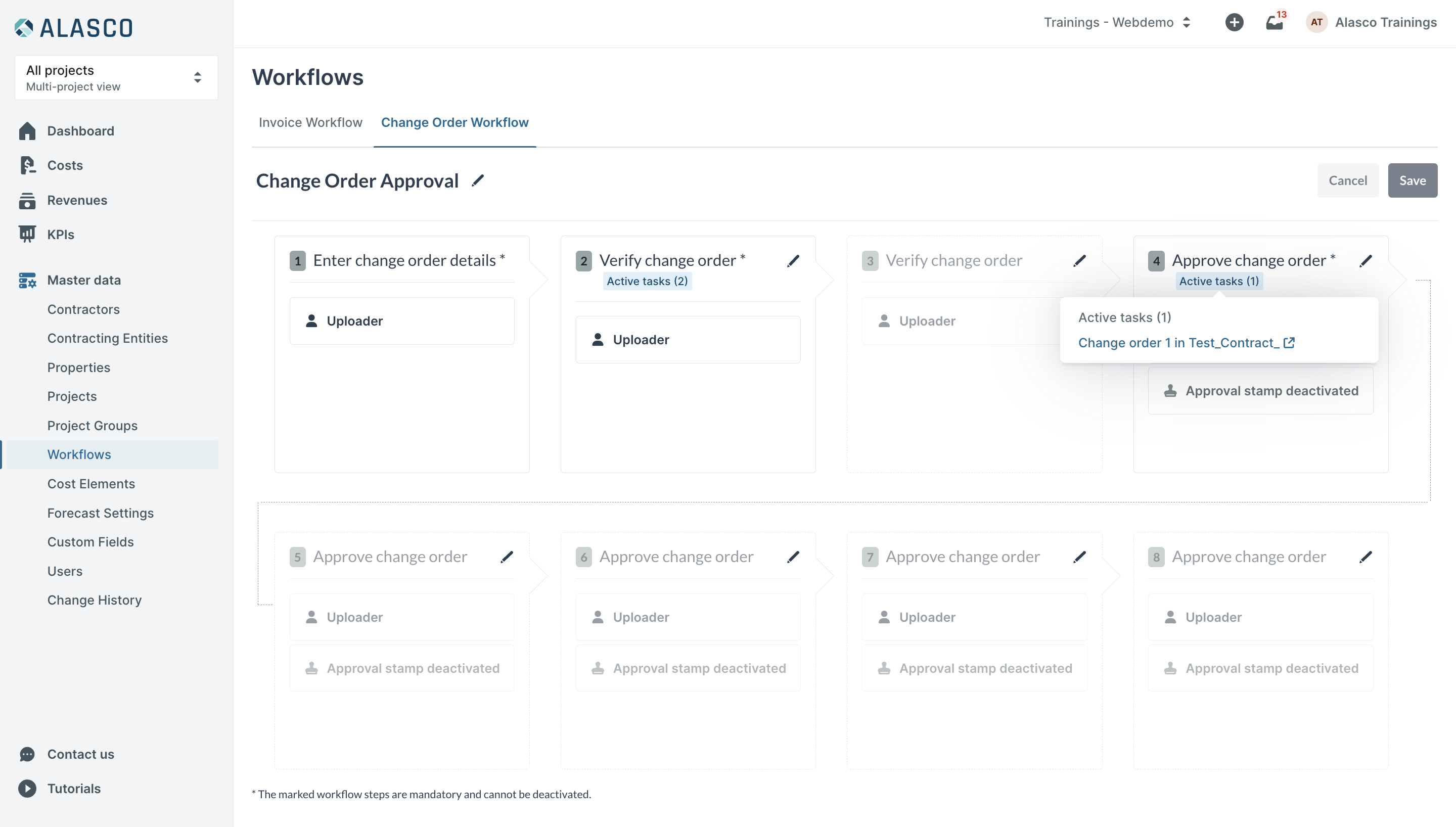Open Contractors in Master data
The height and width of the screenshot is (827, 1456).
83,309
